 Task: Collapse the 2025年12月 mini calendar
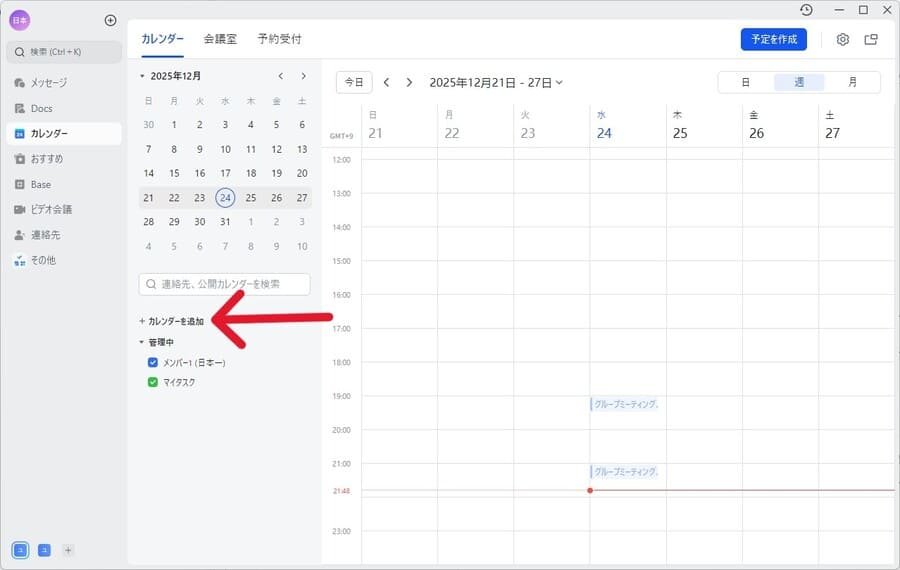(142, 76)
